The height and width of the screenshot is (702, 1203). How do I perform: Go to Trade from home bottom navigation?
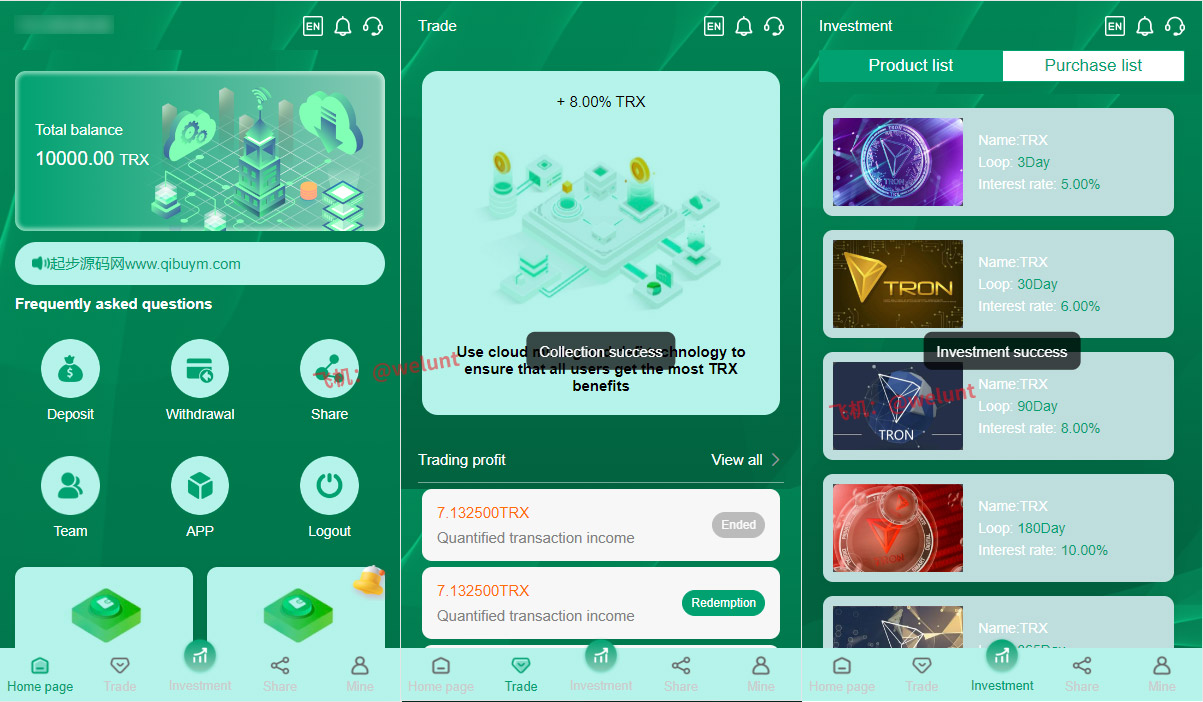120,674
